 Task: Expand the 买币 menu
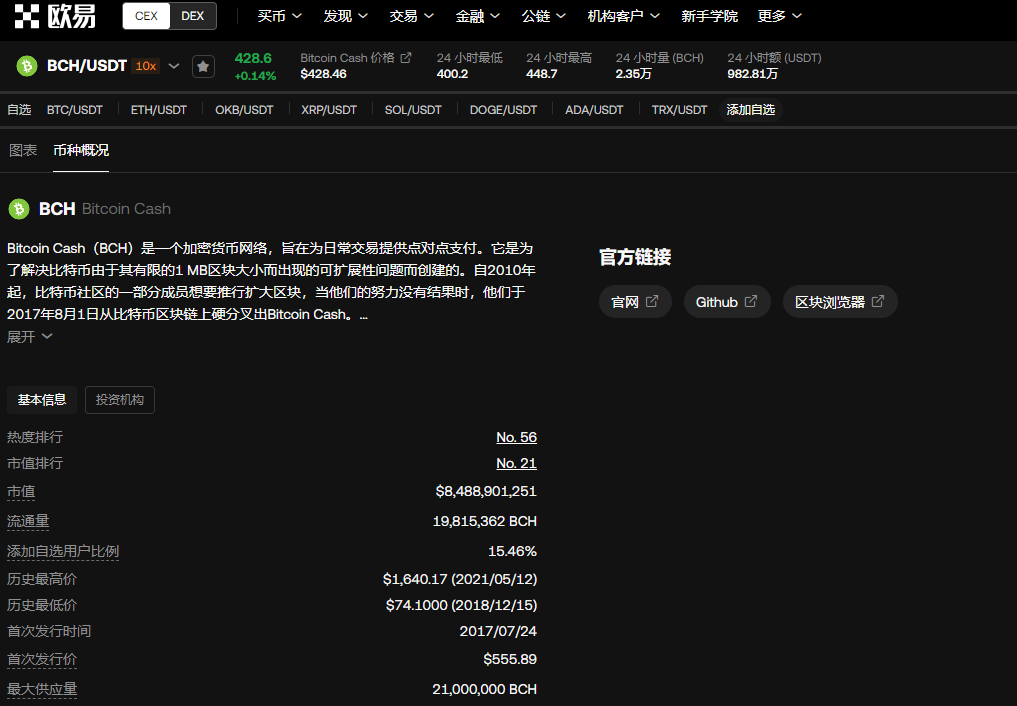[280, 16]
